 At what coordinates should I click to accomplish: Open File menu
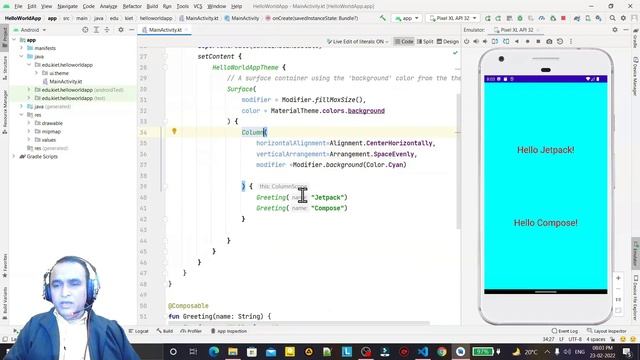click(x=18, y=6)
